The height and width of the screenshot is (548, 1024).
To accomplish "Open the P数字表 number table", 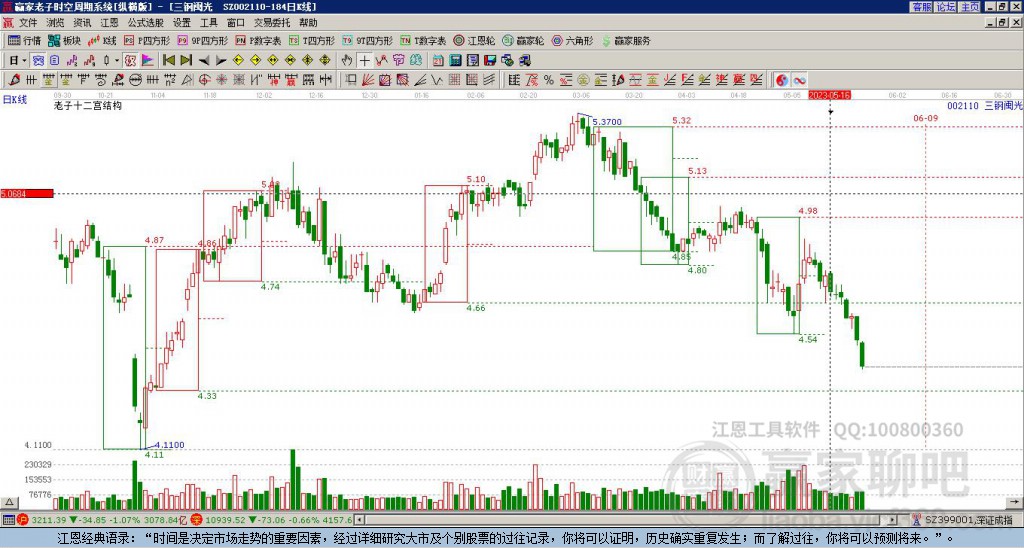I will pos(258,40).
